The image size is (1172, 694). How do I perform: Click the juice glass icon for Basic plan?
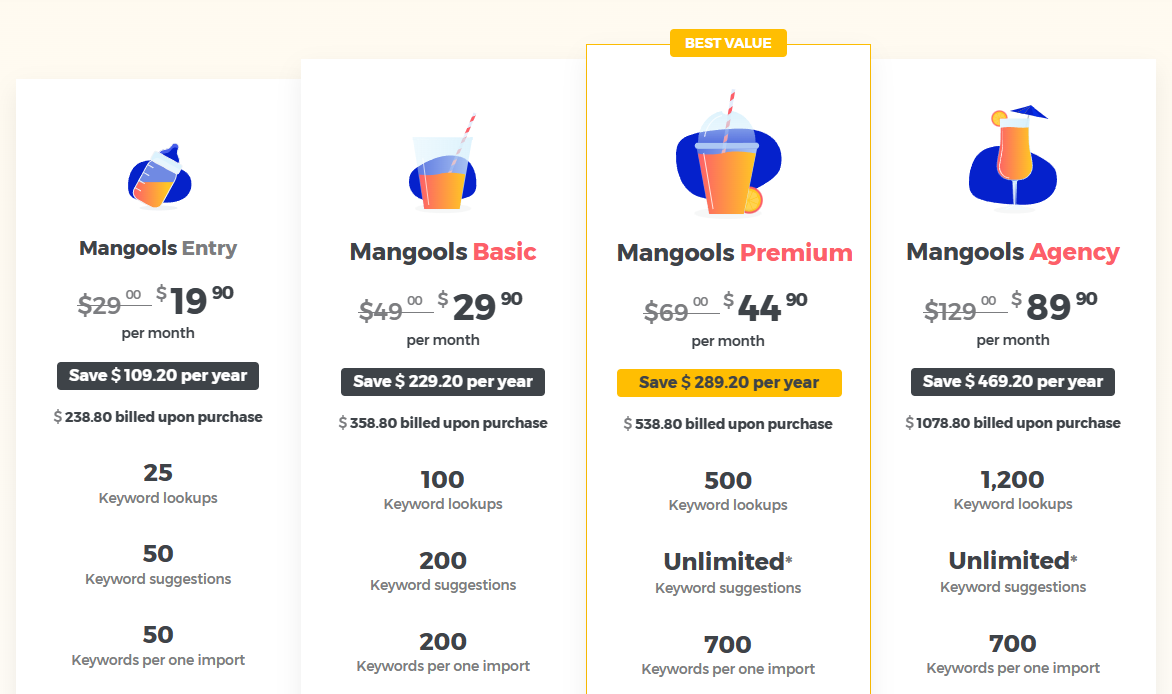(442, 162)
